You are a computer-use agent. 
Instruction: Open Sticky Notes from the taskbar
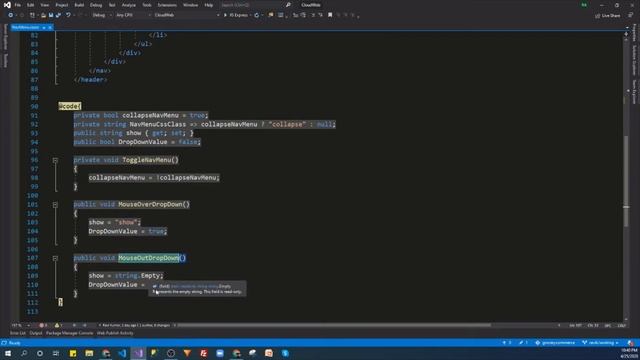(73, 353)
